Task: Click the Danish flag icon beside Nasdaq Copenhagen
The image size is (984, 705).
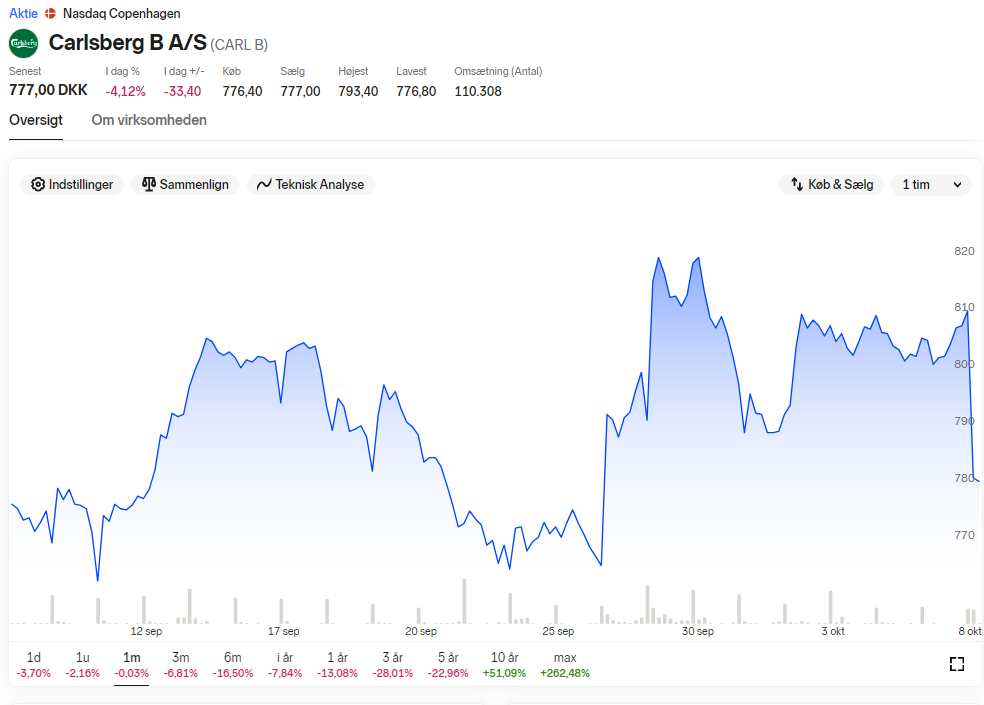Action: click(x=50, y=13)
